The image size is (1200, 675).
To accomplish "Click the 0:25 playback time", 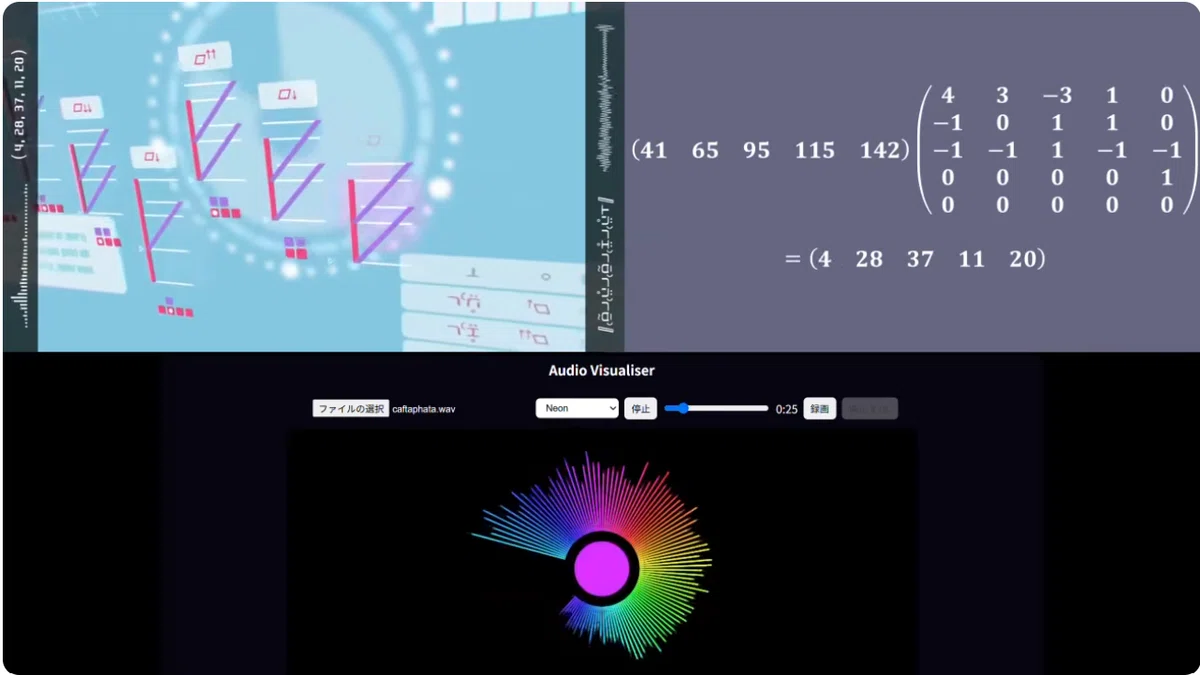I will [787, 409].
